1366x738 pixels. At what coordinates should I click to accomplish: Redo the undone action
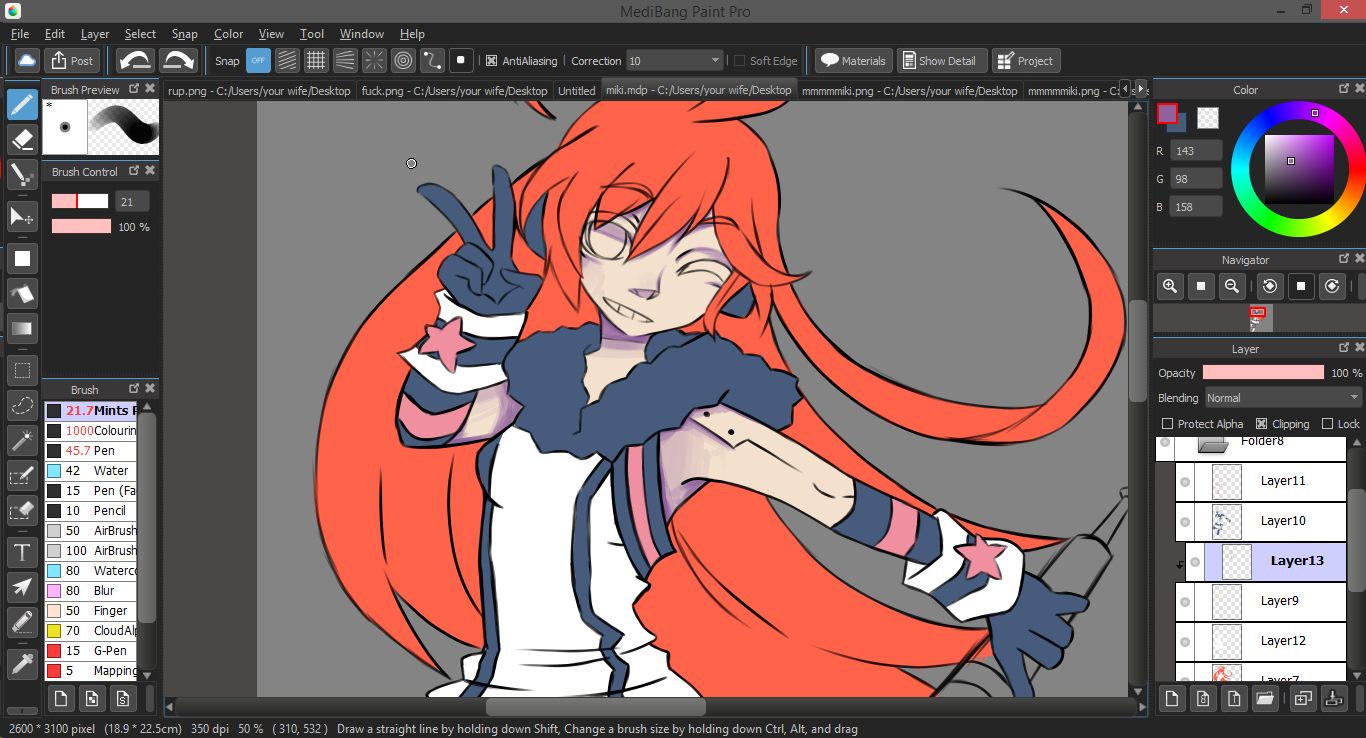[x=178, y=60]
